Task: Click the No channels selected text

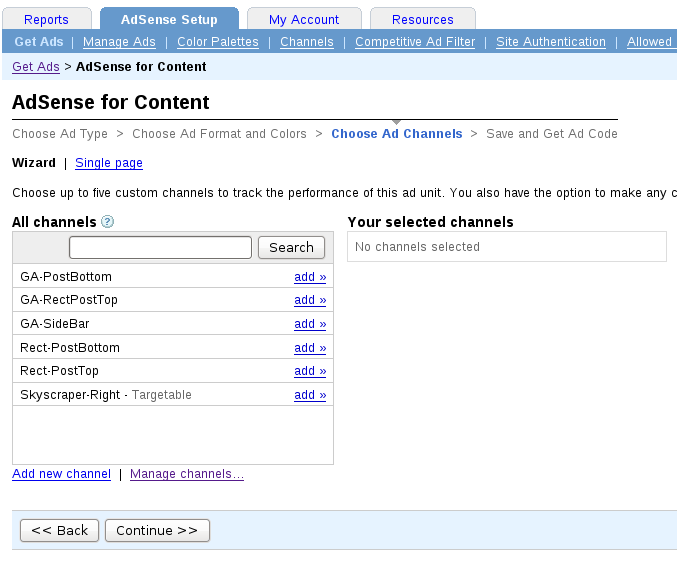Action: click(418, 247)
